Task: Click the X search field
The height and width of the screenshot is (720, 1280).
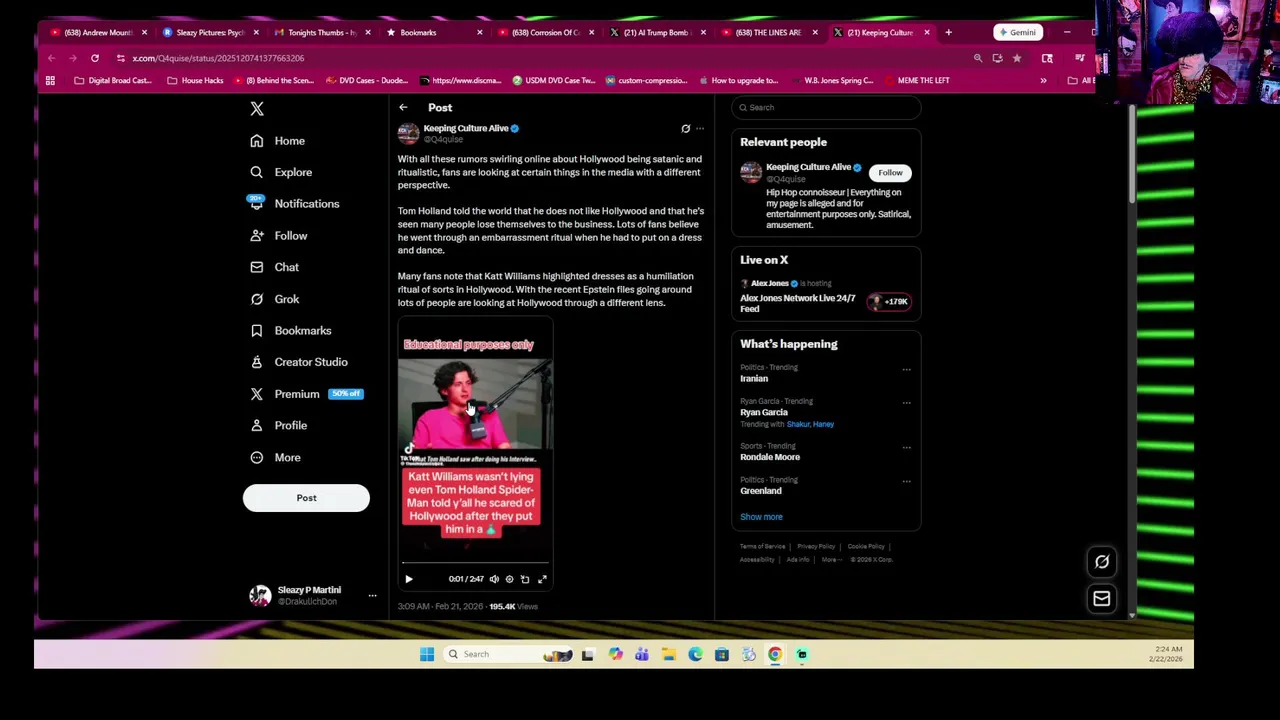Action: pos(826,107)
